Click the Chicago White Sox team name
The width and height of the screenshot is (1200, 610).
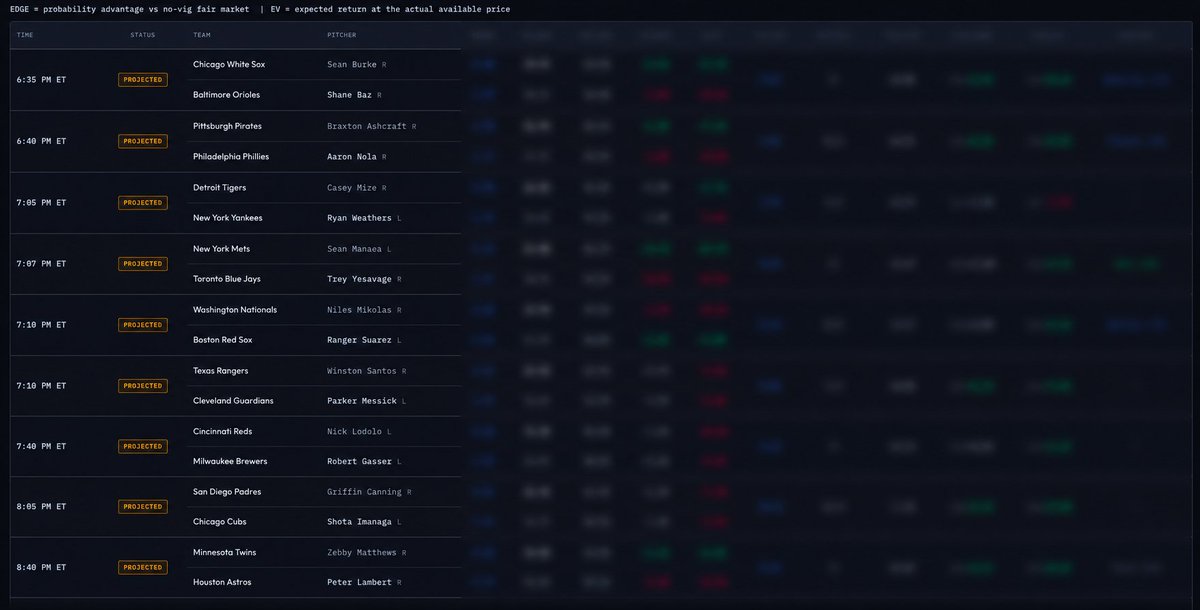point(229,64)
